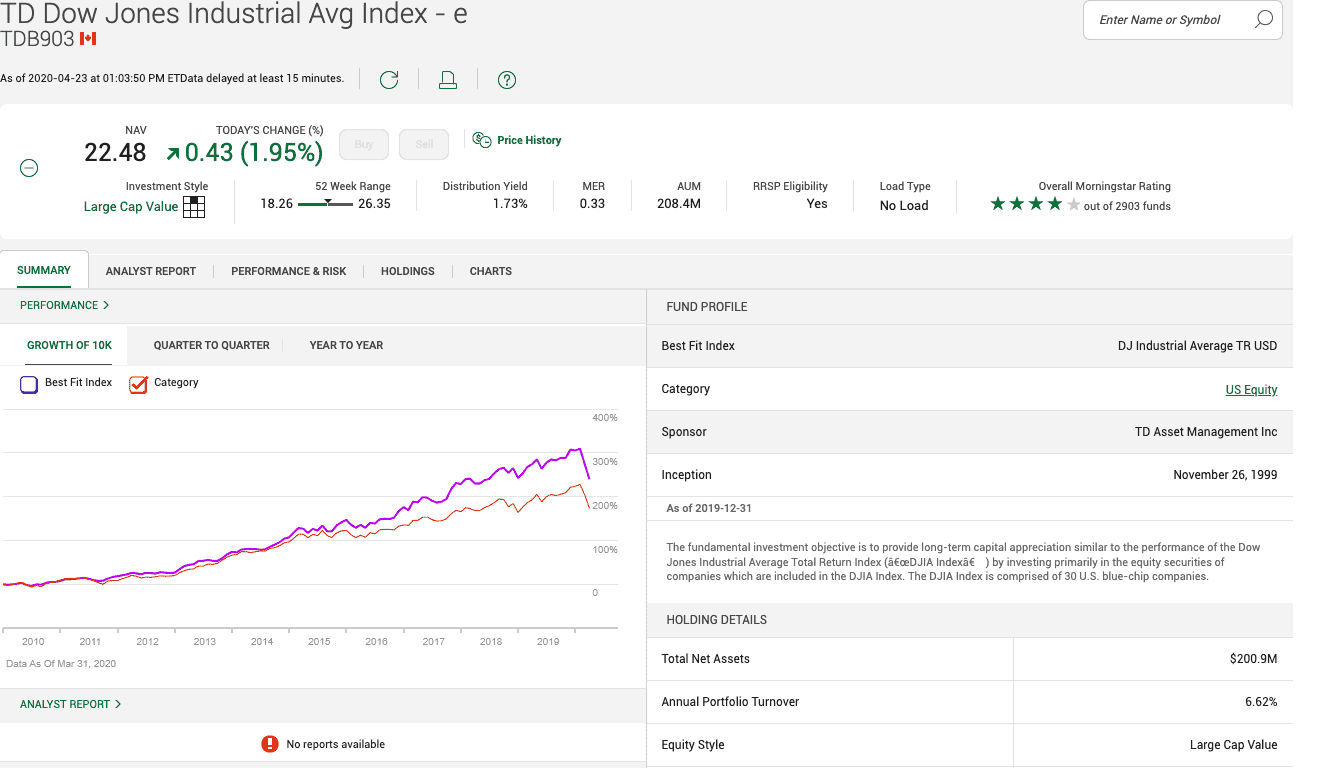The height and width of the screenshot is (768, 1324).
Task: Click the 2015 label on chart axis
Action: click(319, 642)
